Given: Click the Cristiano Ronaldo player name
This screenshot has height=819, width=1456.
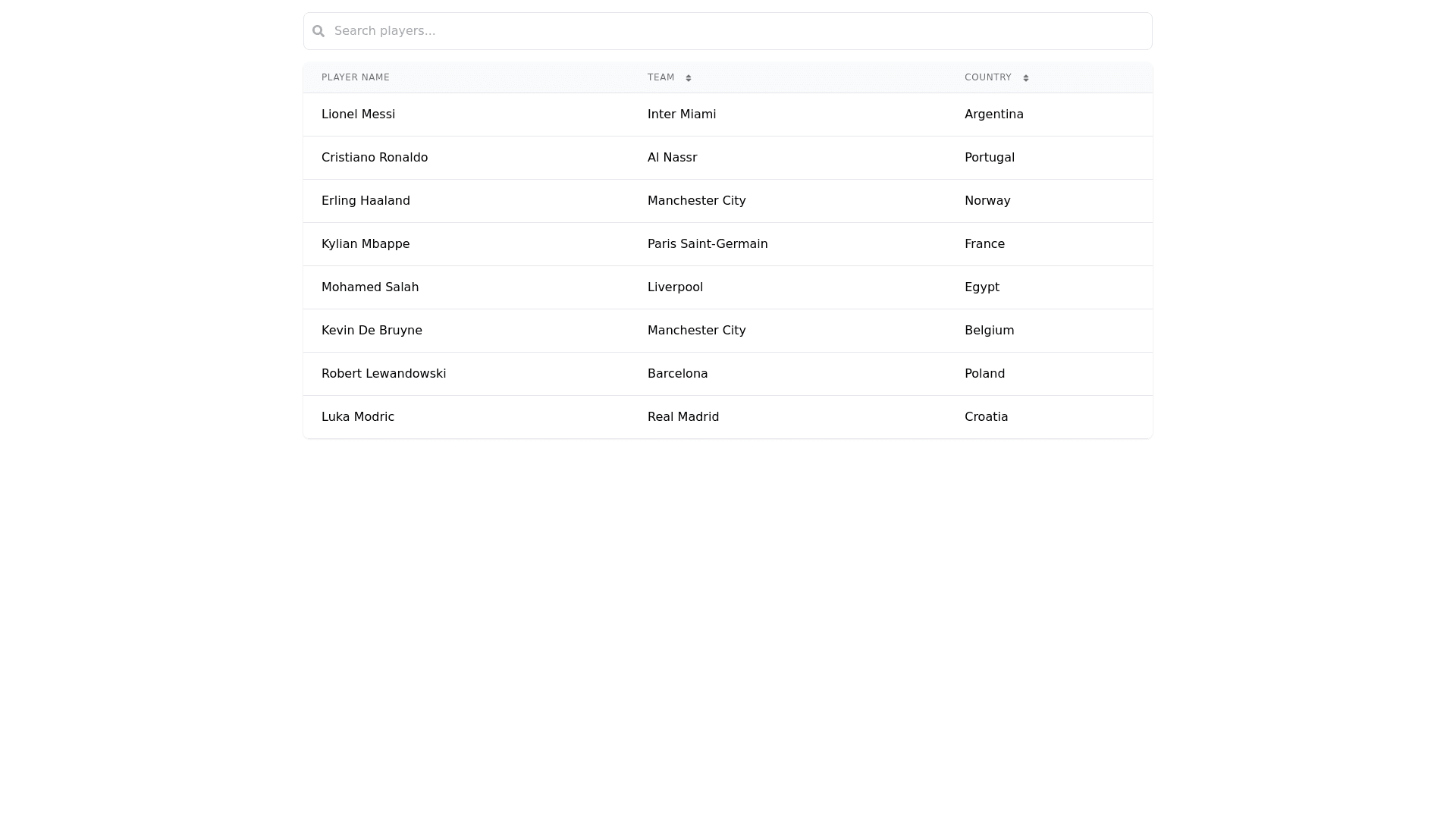Looking at the screenshot, I should coord(375,158).
